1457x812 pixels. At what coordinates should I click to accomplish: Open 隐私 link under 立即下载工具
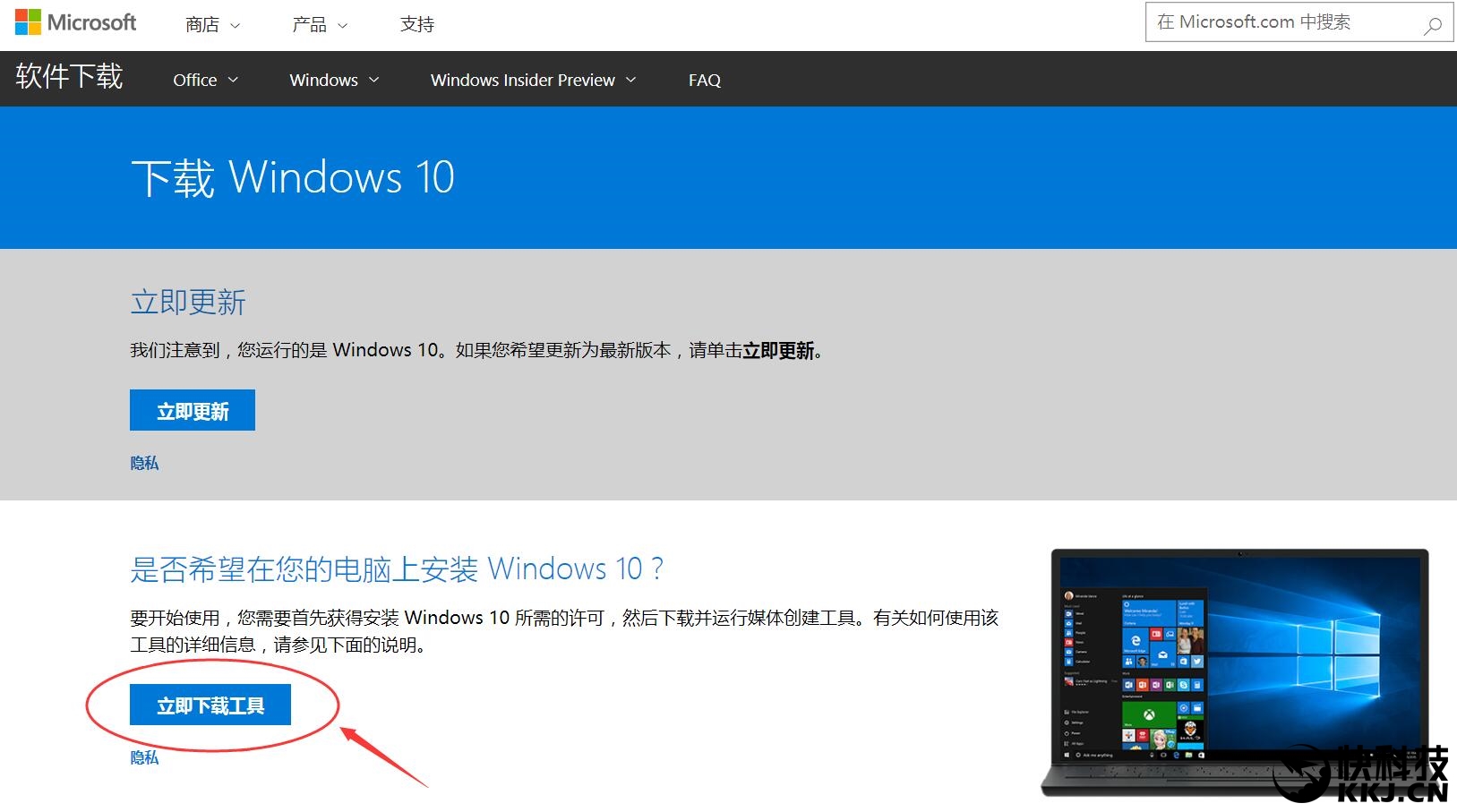[x=144, y=757]
